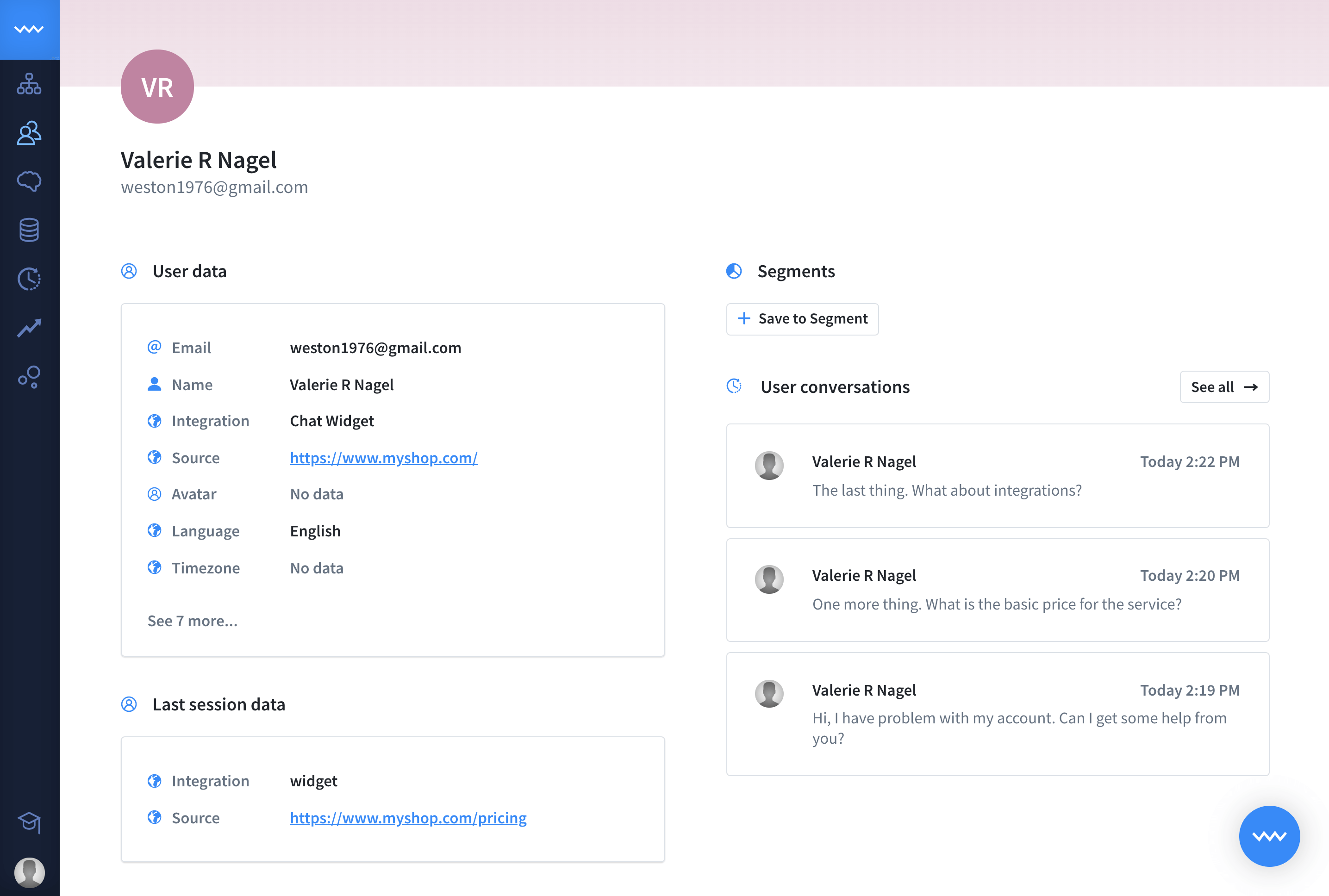Click the dashboard/grid icon in sidebar

click(29, 84)
